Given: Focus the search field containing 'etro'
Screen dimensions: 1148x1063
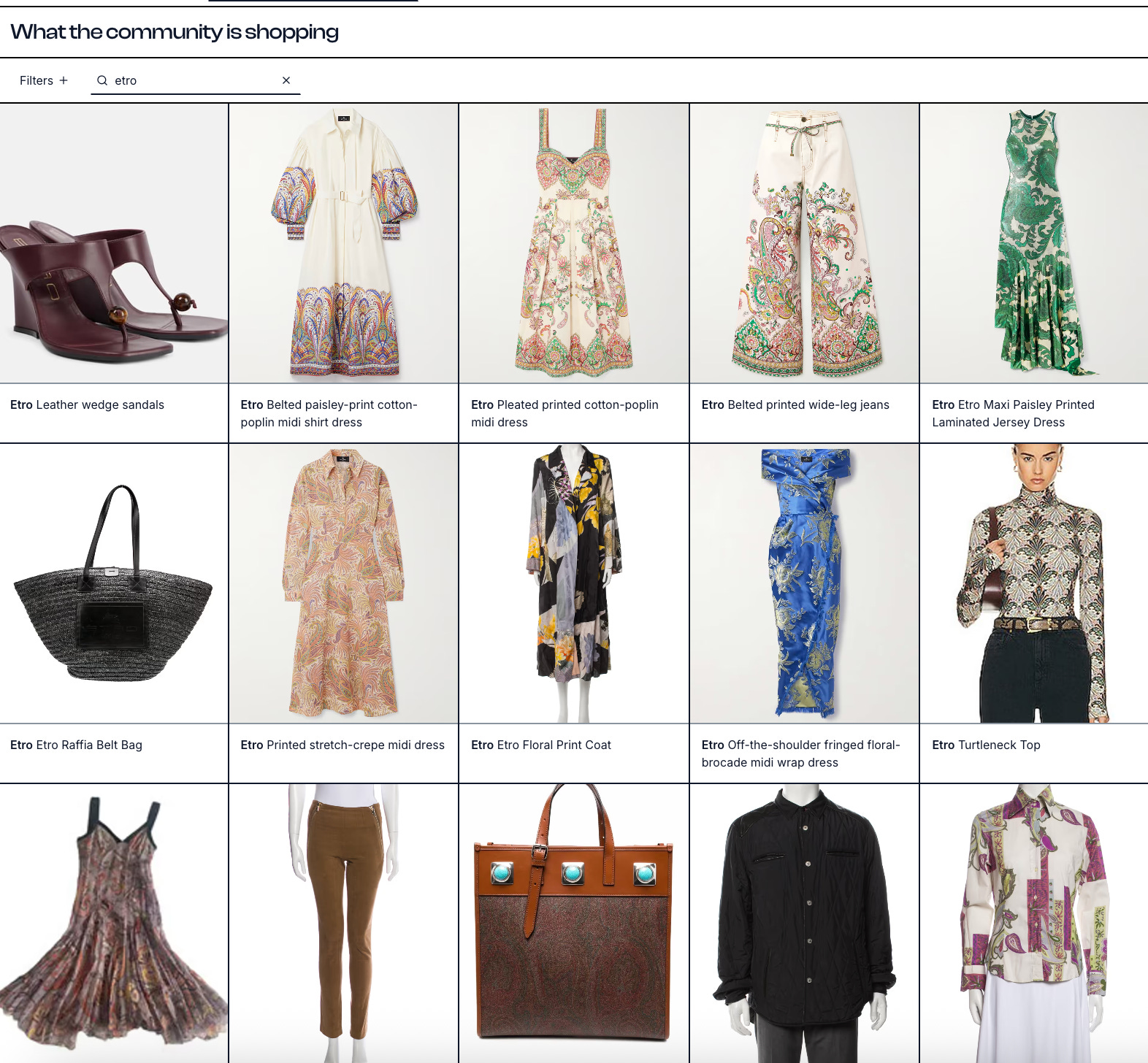Looking at the screenshot, I should [x=195, y=80].
